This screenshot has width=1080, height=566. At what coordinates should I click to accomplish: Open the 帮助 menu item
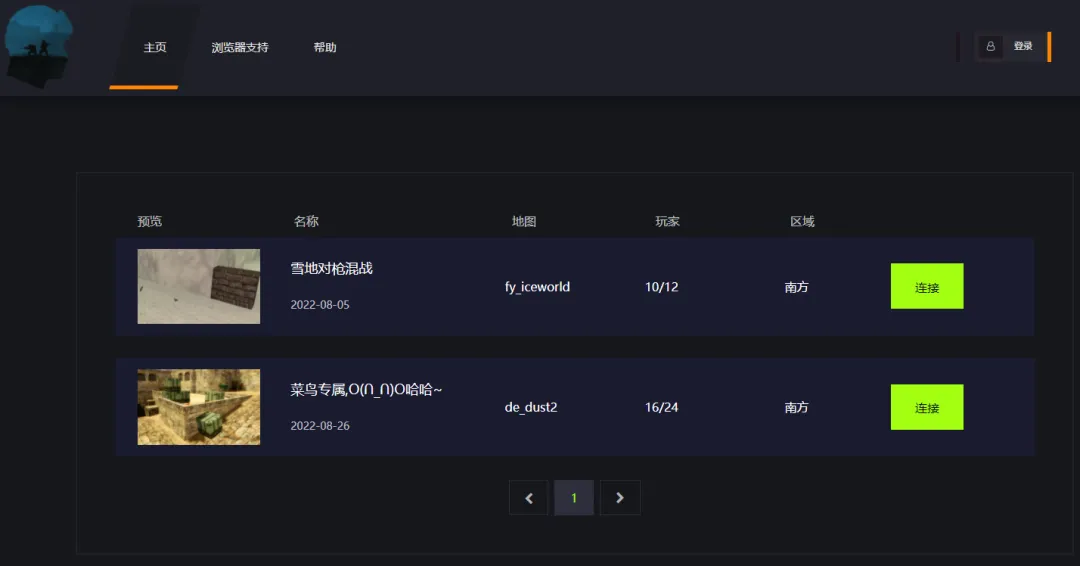click(325, 47)
